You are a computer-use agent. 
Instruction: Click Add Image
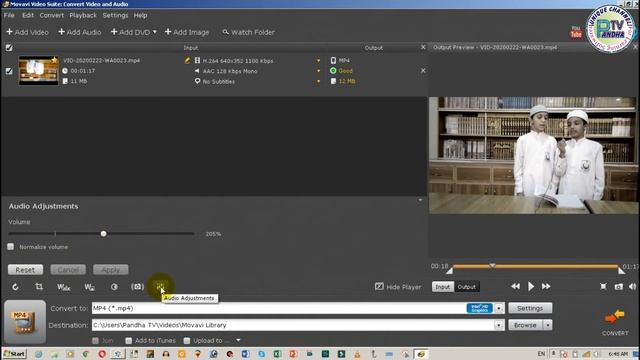[x=187, y=32]
